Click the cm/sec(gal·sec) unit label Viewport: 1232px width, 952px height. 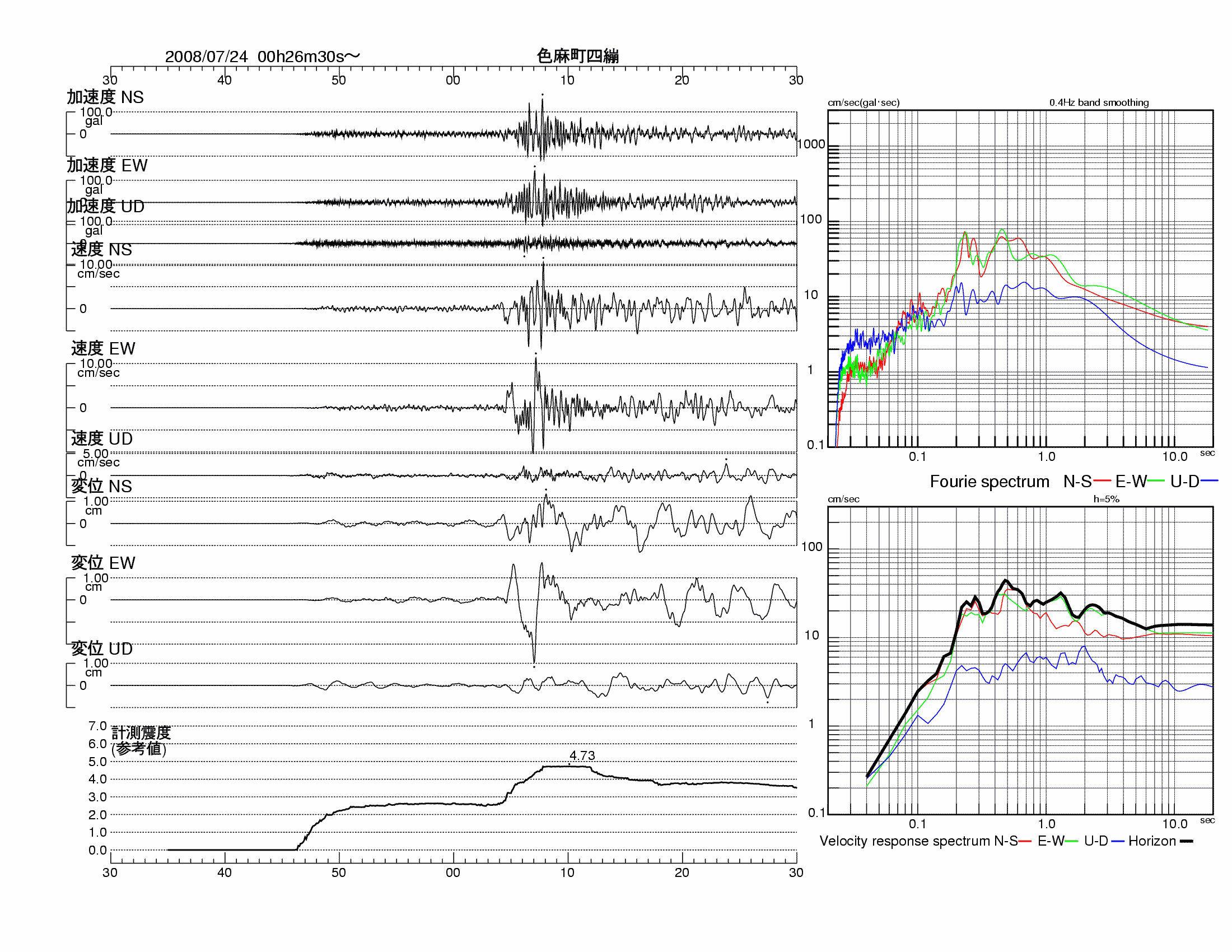pyautogui.click(x=864, y=102)
